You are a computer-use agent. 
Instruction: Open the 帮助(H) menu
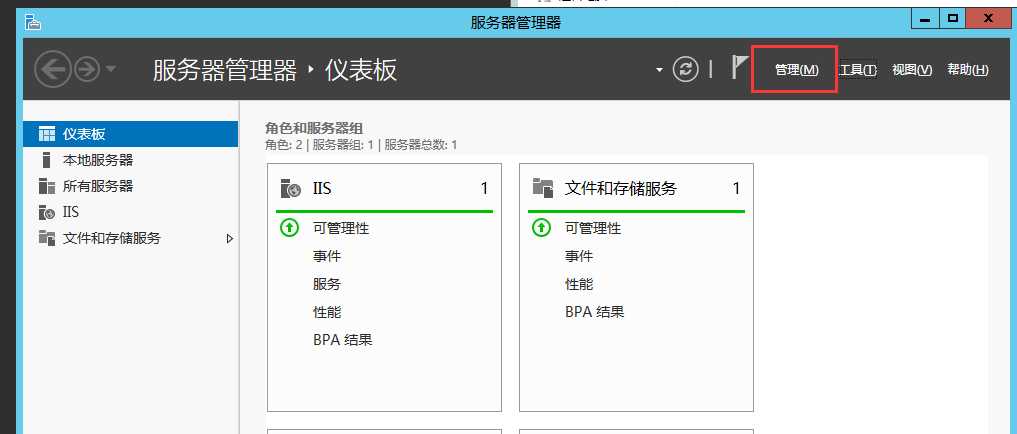(967, 70)
